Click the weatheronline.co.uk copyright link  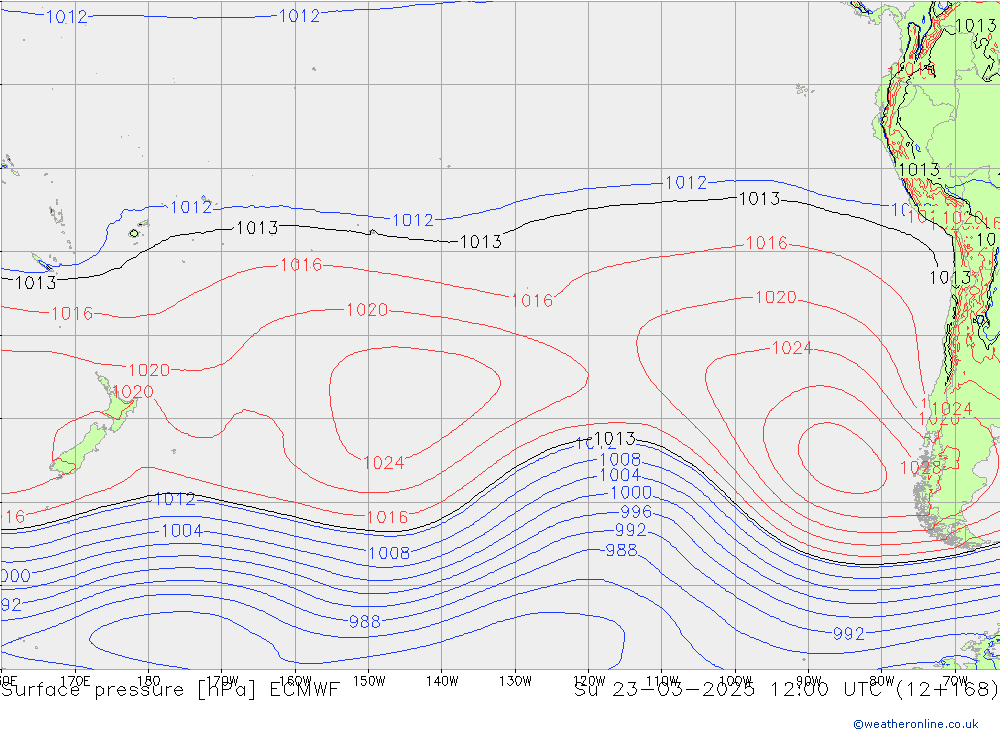(915, 723)
